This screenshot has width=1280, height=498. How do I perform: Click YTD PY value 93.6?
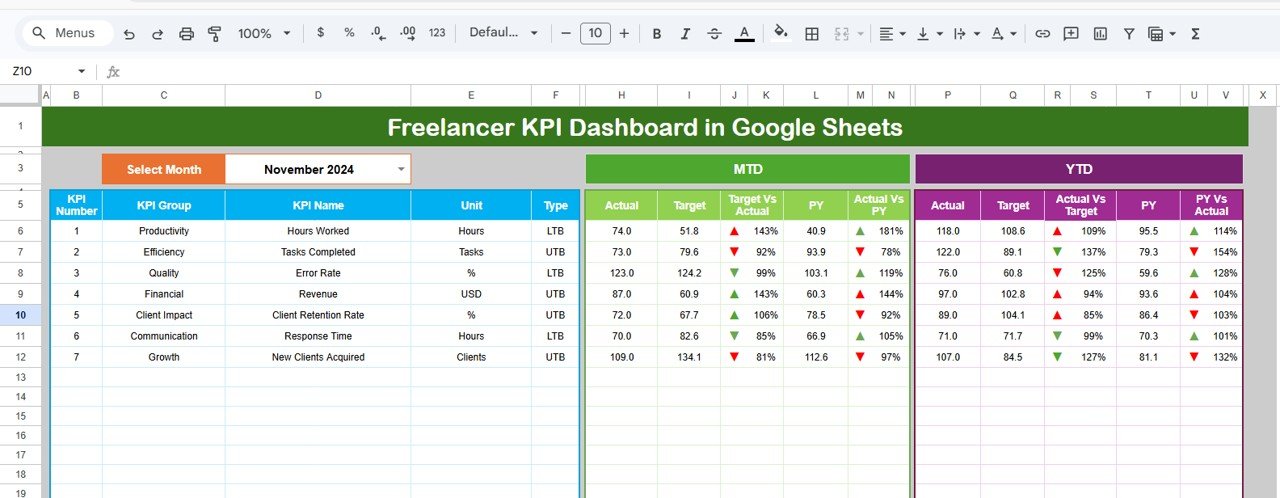[x=1148, y=294]
